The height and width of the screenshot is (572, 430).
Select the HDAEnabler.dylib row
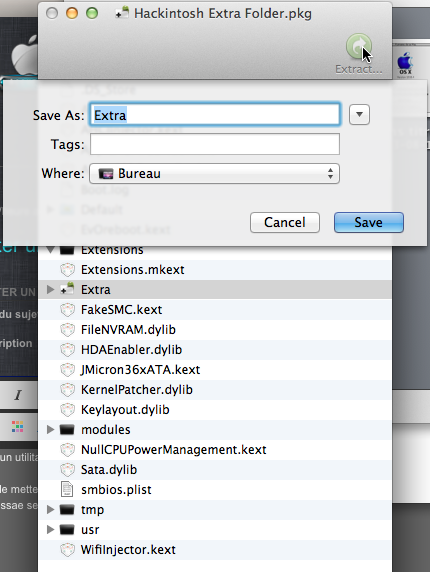coord(215,350)
